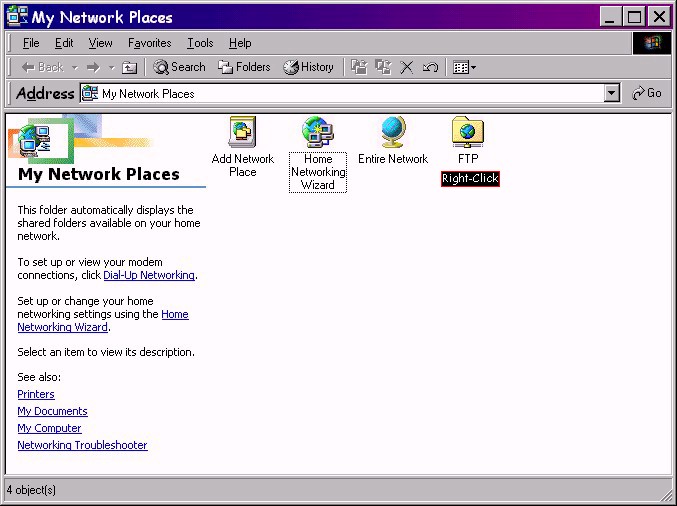Click the Move To toolbar icon
Screen dimensions: 677x506
359,67
